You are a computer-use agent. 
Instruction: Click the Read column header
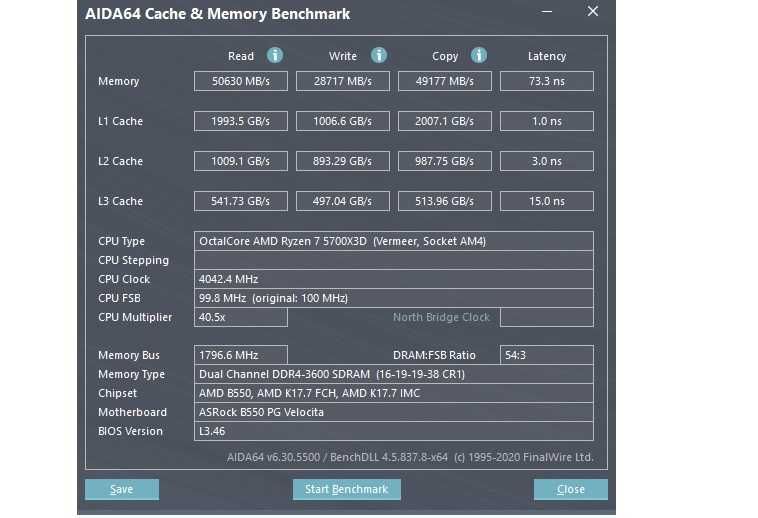point(241,57)
